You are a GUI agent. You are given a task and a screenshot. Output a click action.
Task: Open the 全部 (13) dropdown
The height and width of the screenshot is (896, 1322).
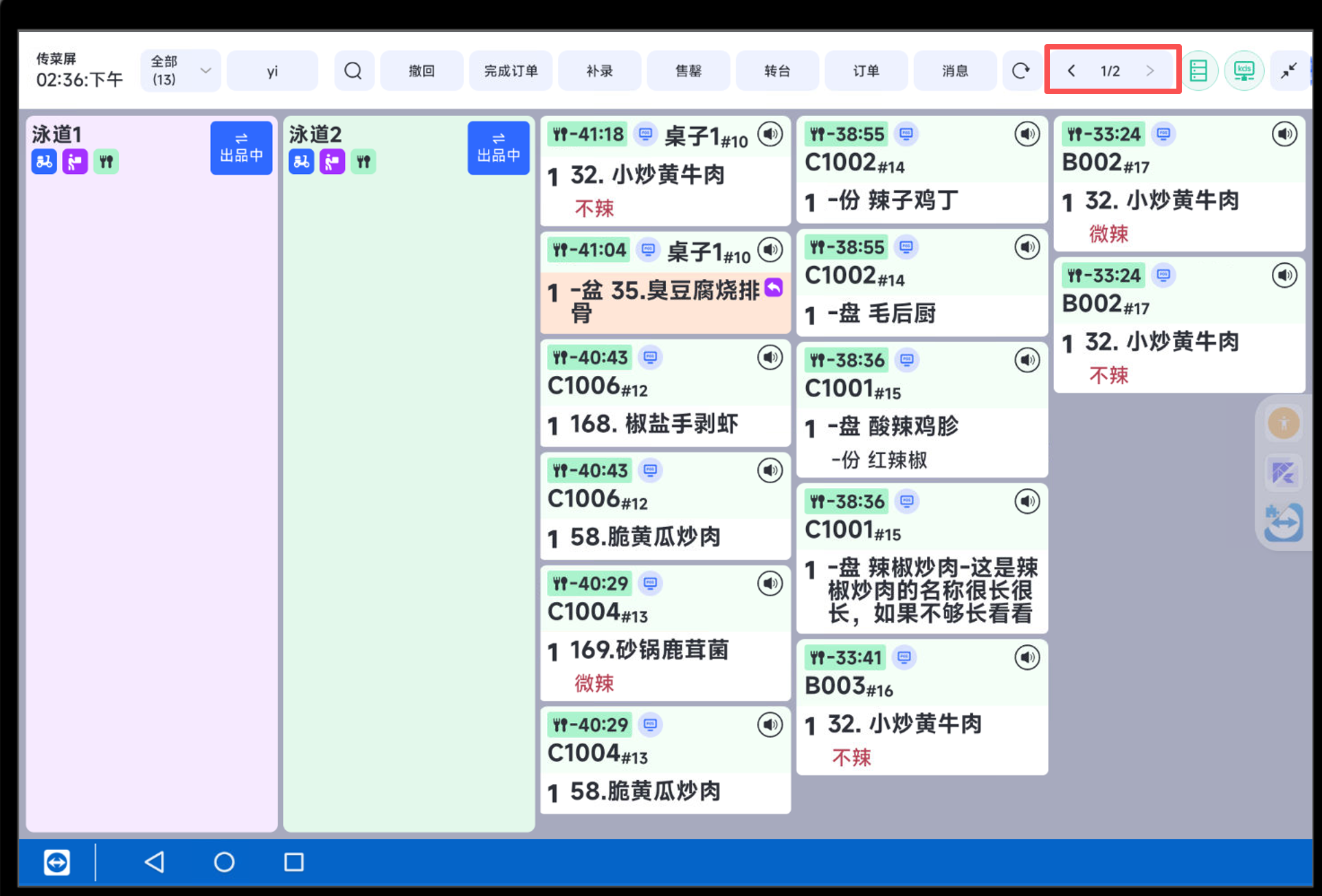[180, 71]
